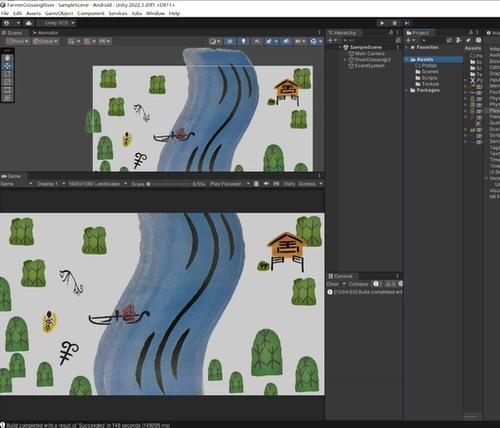This screenshot has width=500, height=428.
Task: Open the Help menu
Action: (174, 13)
